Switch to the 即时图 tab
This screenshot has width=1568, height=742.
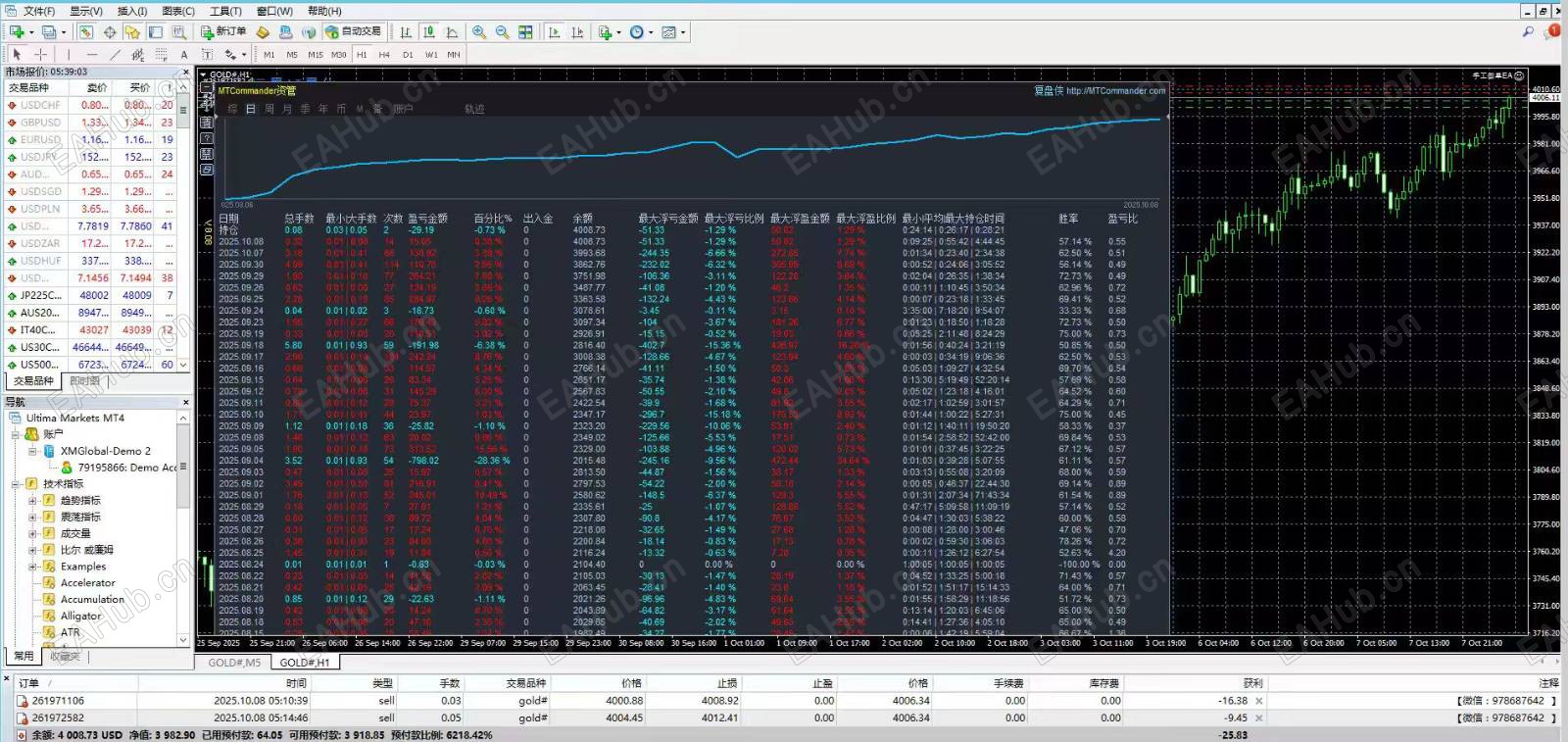[x=84, y=381]
